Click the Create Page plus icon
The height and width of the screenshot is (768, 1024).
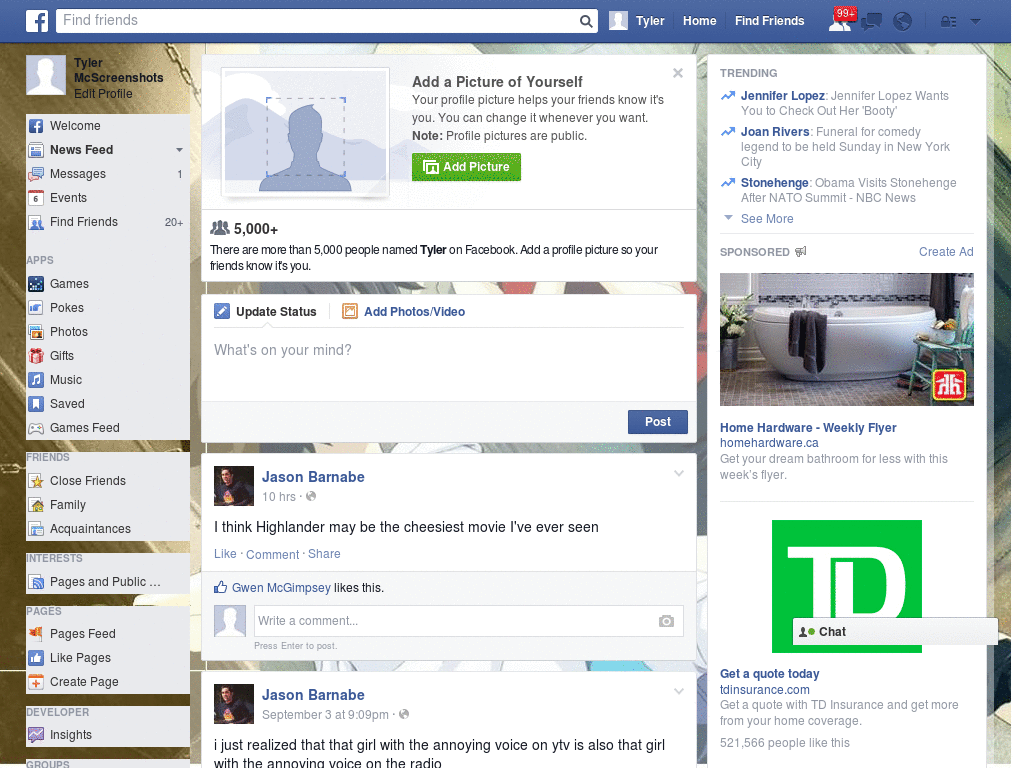36,682
